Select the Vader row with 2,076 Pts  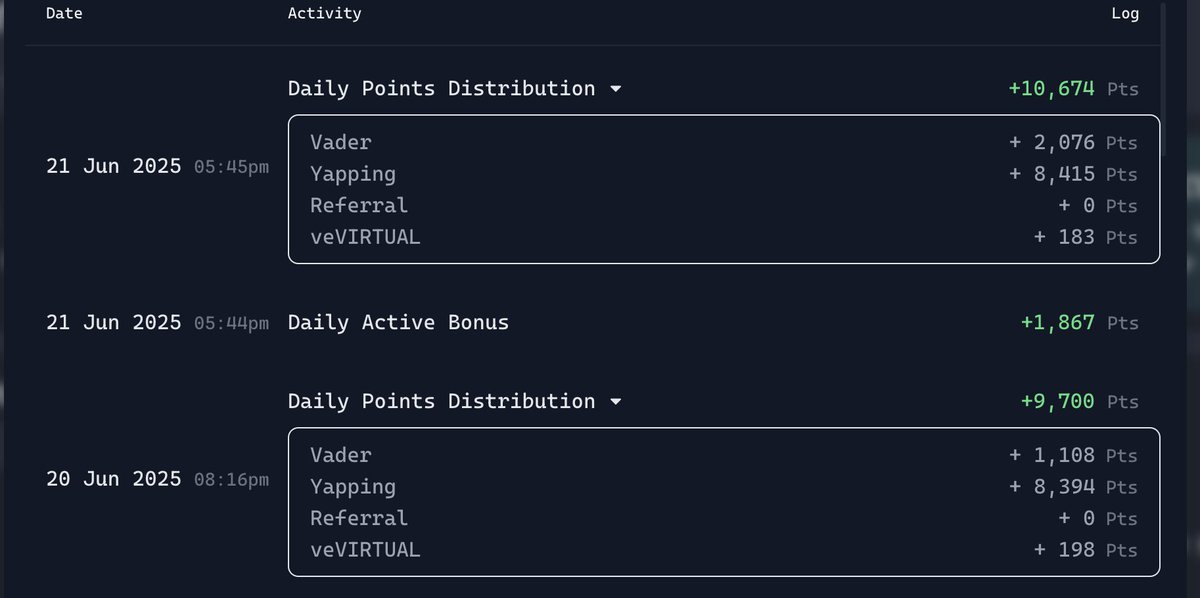coord(724,142)
